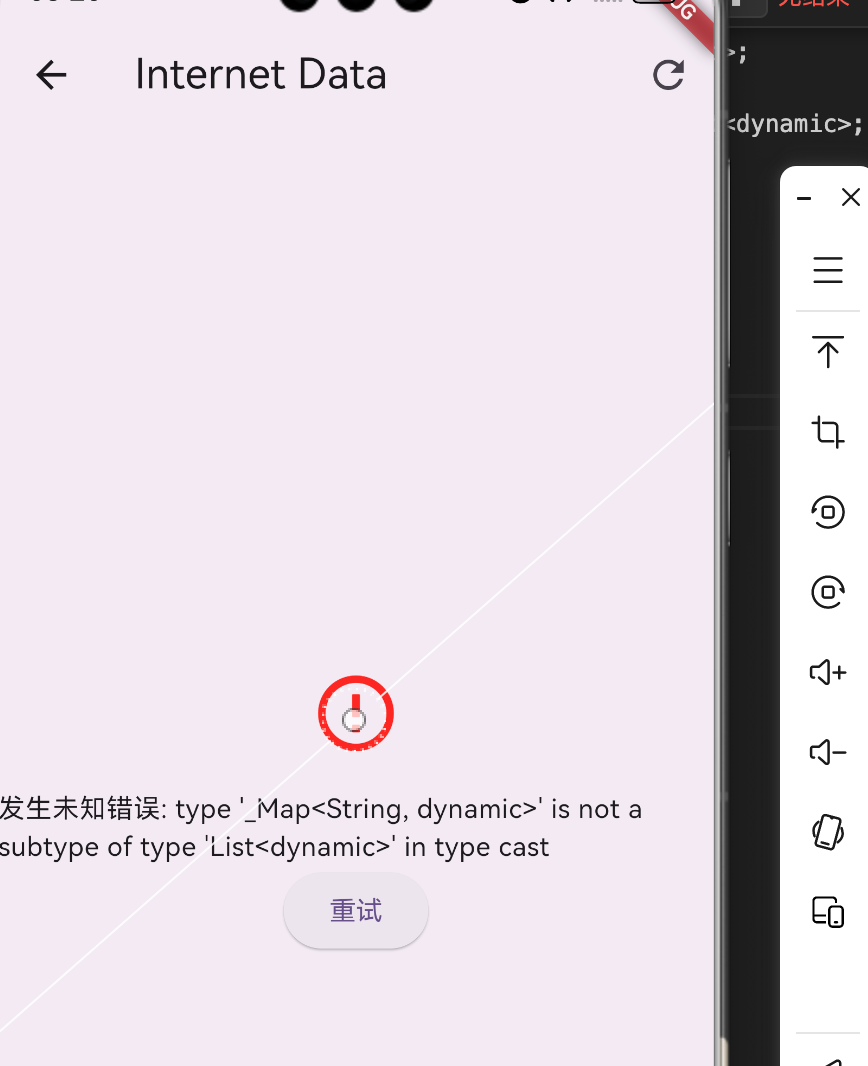Click the Internet Data title text
Image resolution: width=868 pixels, height=1066 pixels.
point(261,74)
